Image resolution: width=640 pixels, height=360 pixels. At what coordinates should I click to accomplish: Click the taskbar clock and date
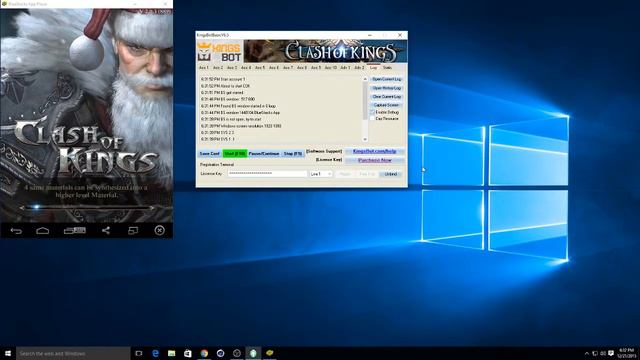tap(627, 353)
